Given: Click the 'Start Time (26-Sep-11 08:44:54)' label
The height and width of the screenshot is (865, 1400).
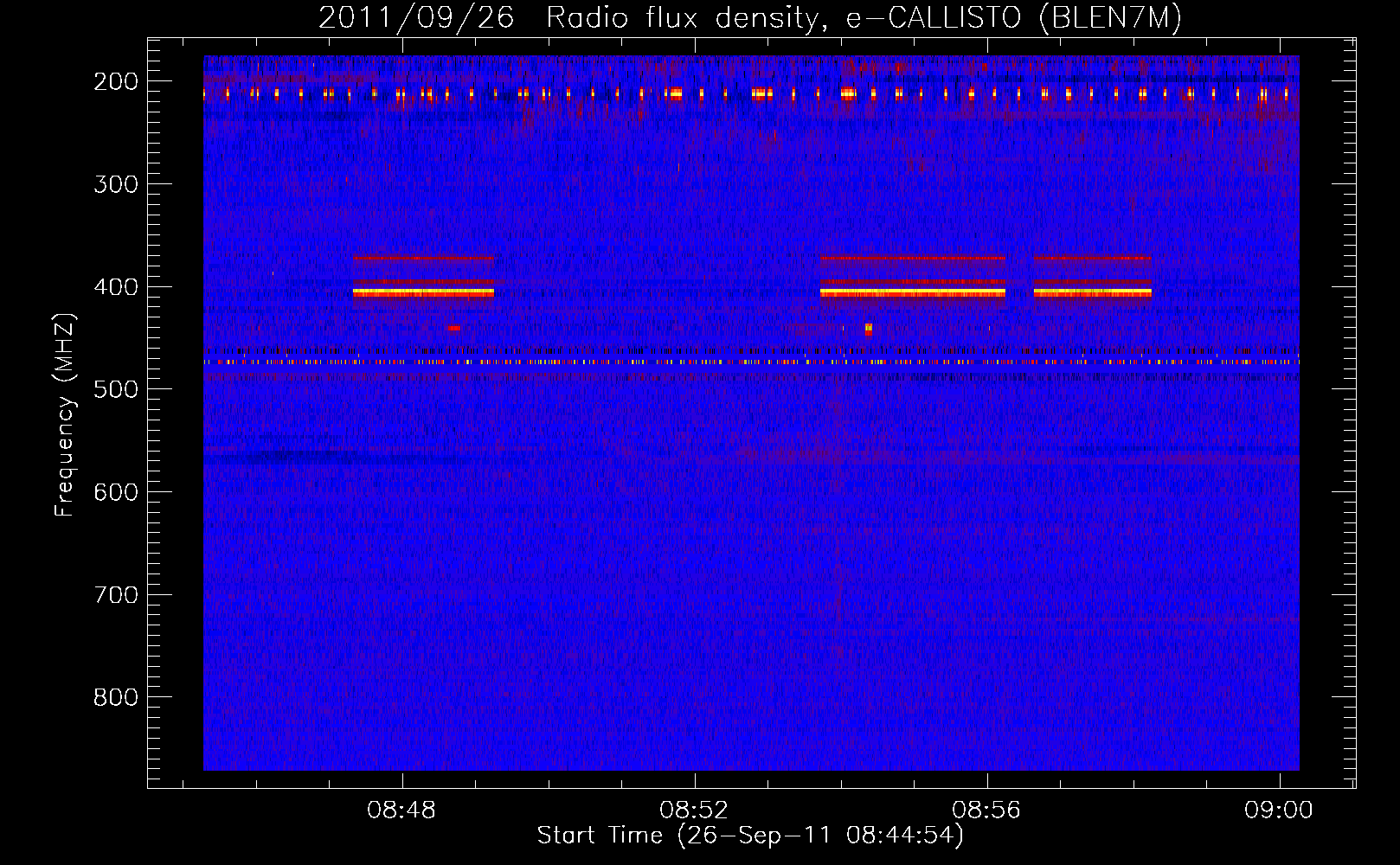Looking at the screenshot, I should click(x=750, y=836).
